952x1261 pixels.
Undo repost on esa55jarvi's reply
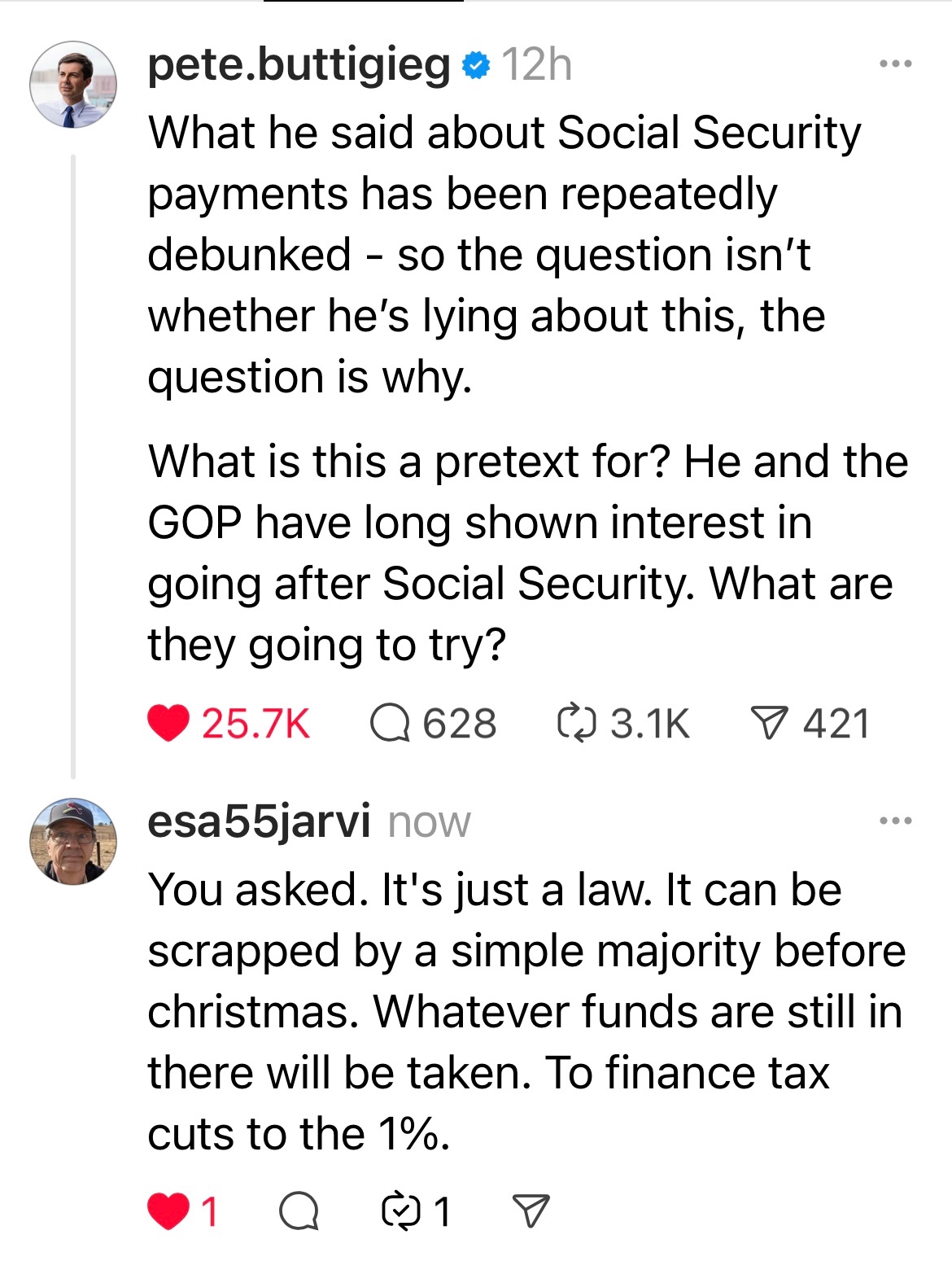click(x=401, y=1211)
